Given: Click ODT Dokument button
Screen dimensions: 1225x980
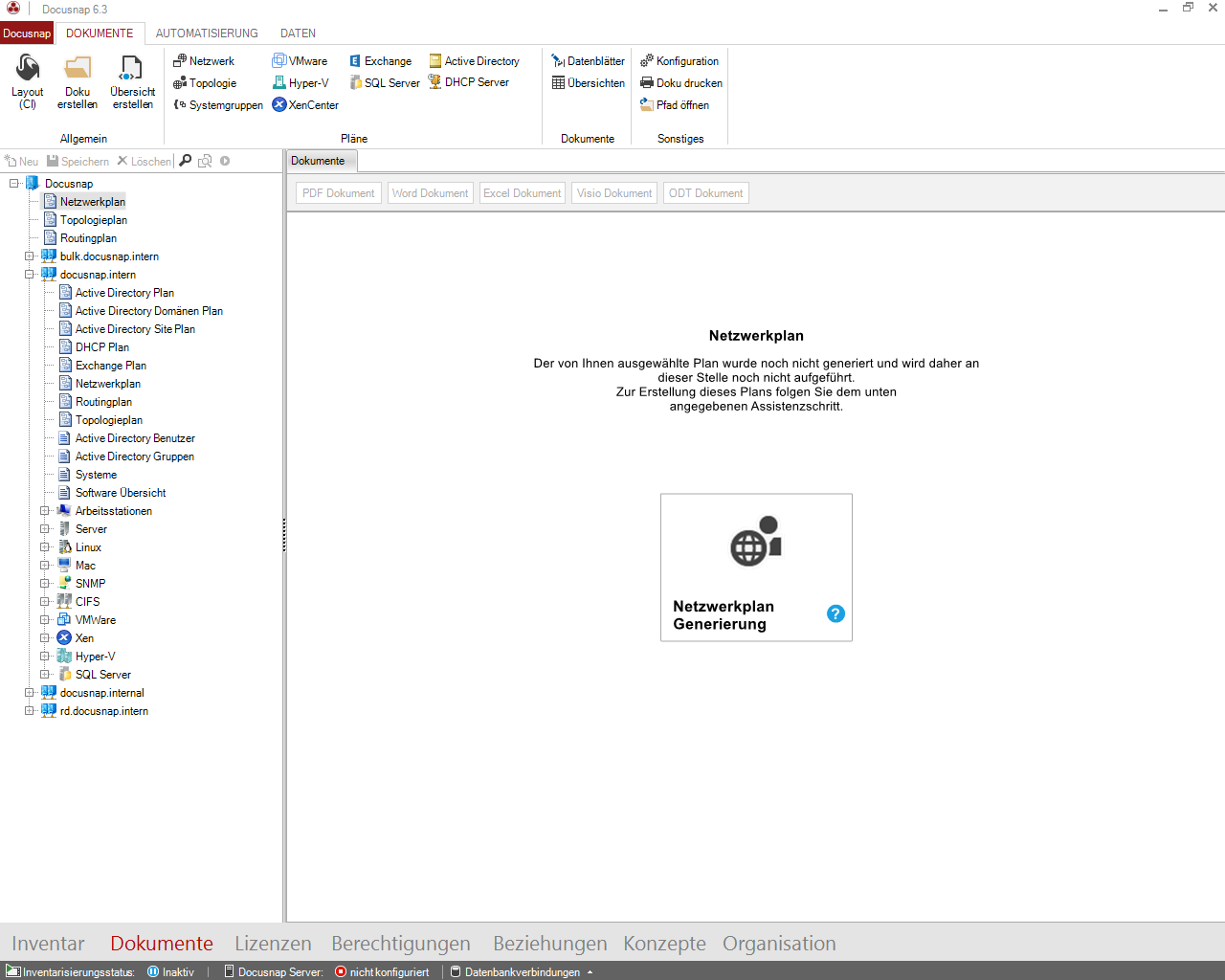Looking at the screenshot, I should [x=706, y=193].
